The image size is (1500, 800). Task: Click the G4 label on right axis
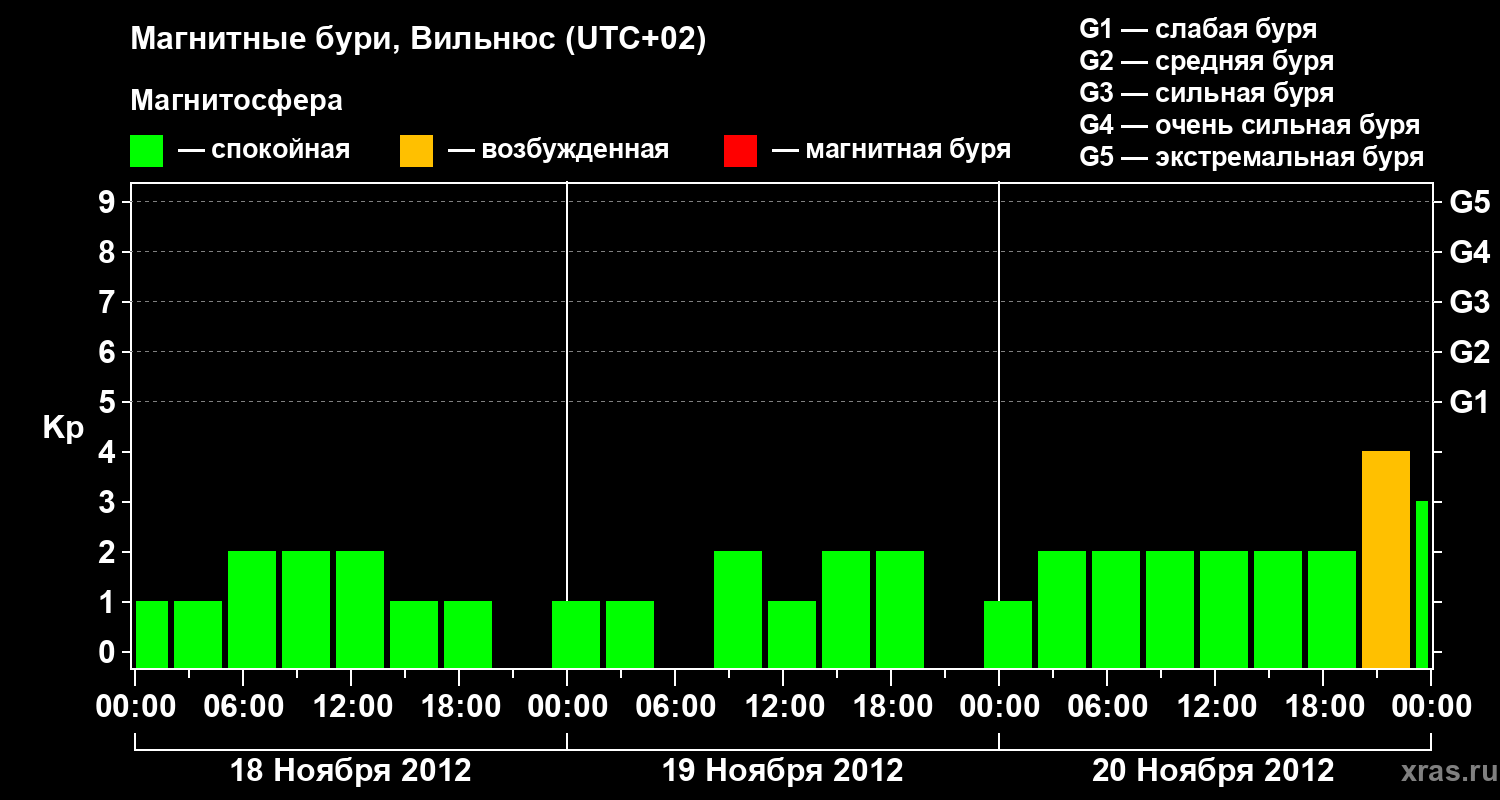click(1469, 252)
